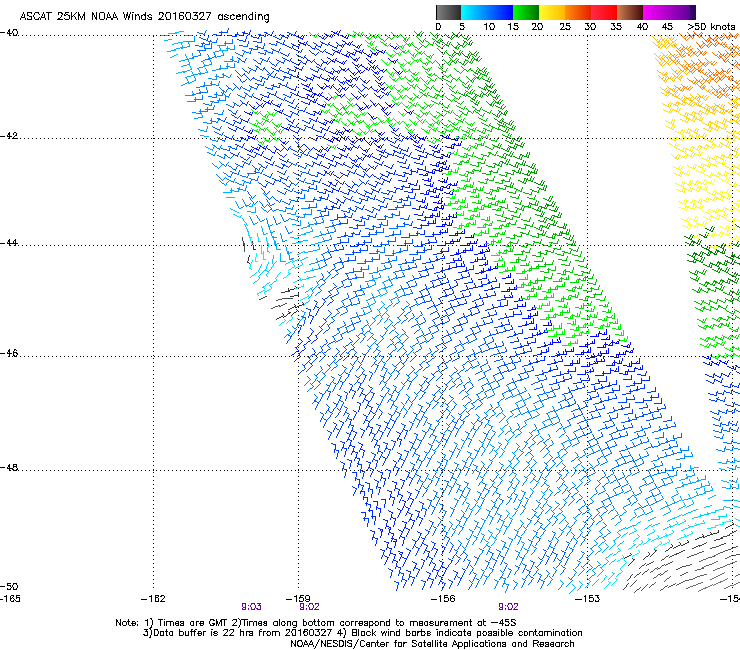Click the longitude label '-162'
The height and width of the screenshot is (650, 740).
[x=153, y=599]
